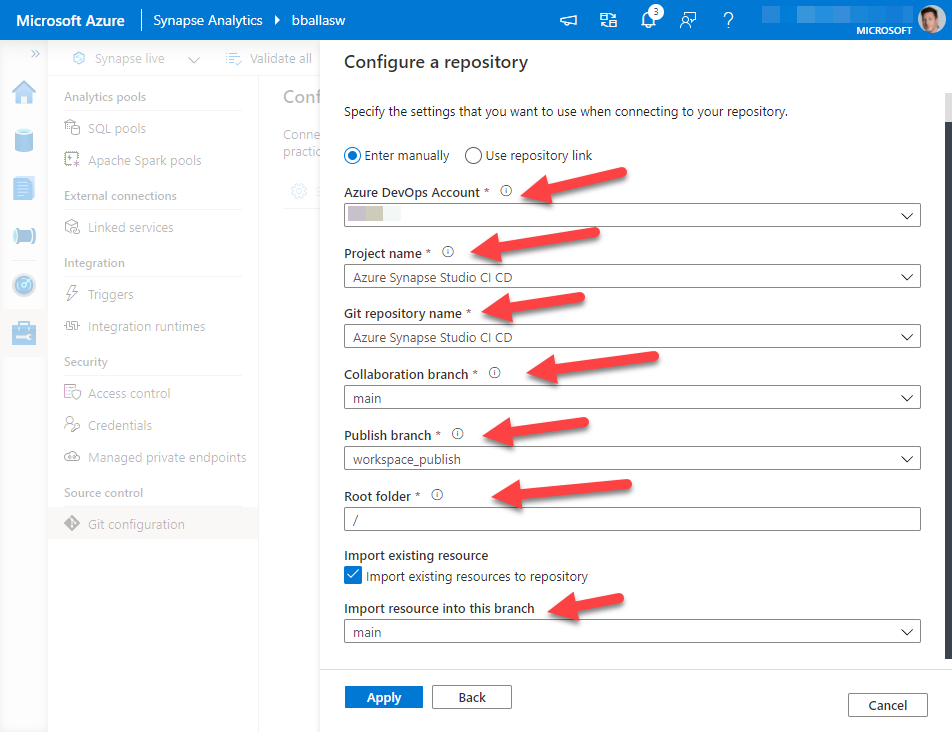The width and height of the screenshot is (952, 732).
Task: Open Import resource into this branch dropdown
Action: 632,632
